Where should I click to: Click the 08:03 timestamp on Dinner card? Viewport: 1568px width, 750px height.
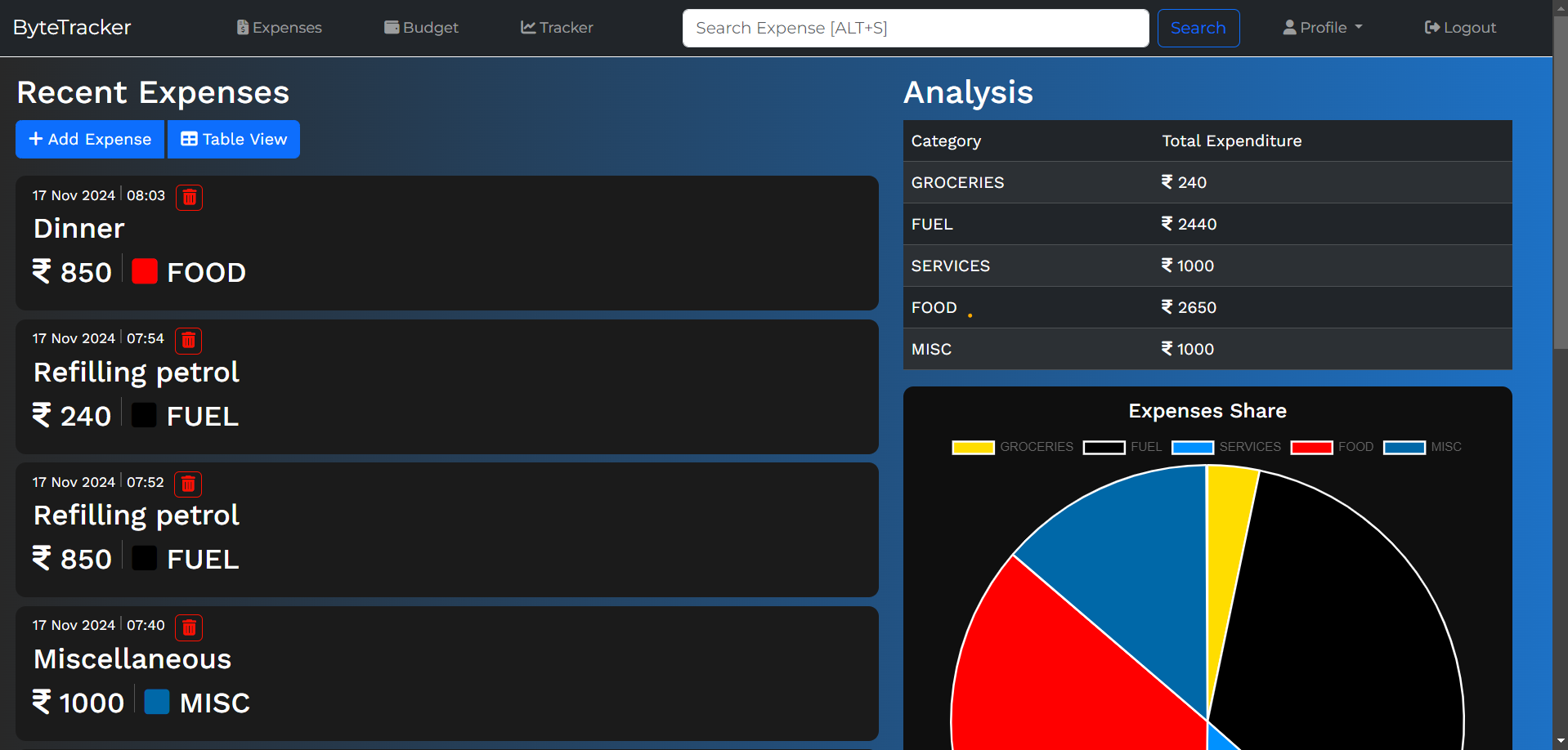(146, 195)
